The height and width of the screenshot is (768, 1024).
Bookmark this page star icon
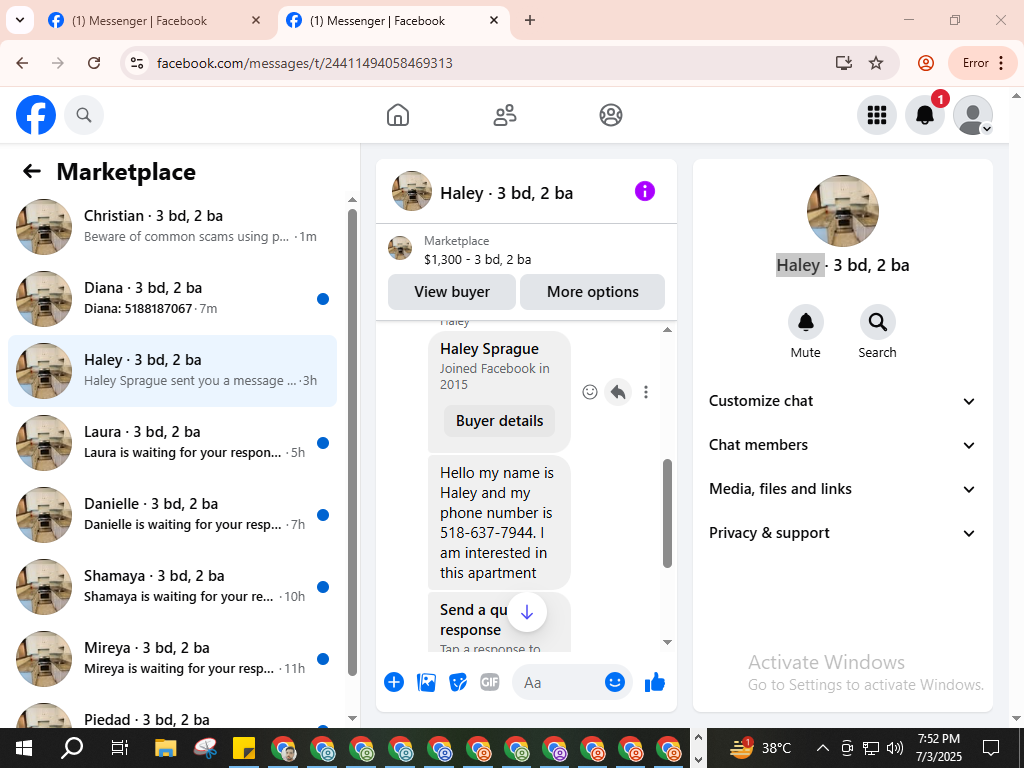[876, 63]
